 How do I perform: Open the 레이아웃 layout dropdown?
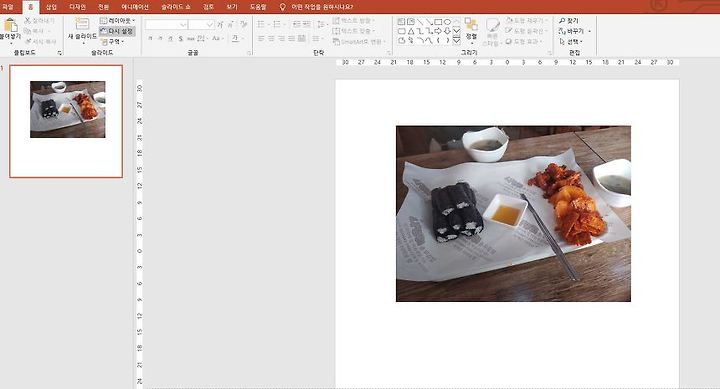point(118,21)
